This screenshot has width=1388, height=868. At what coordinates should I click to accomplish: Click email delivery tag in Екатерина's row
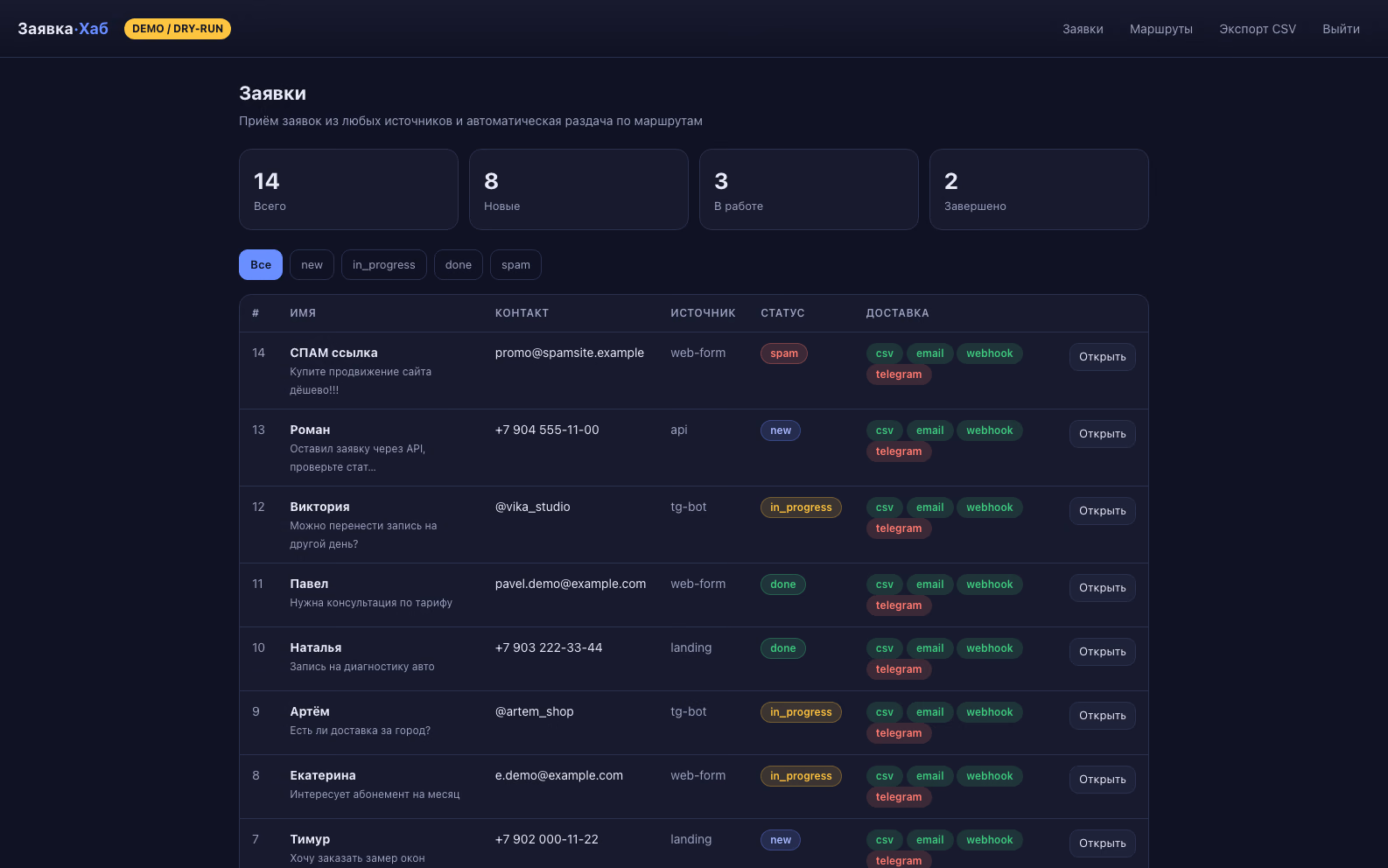click(x=929, y=776)
